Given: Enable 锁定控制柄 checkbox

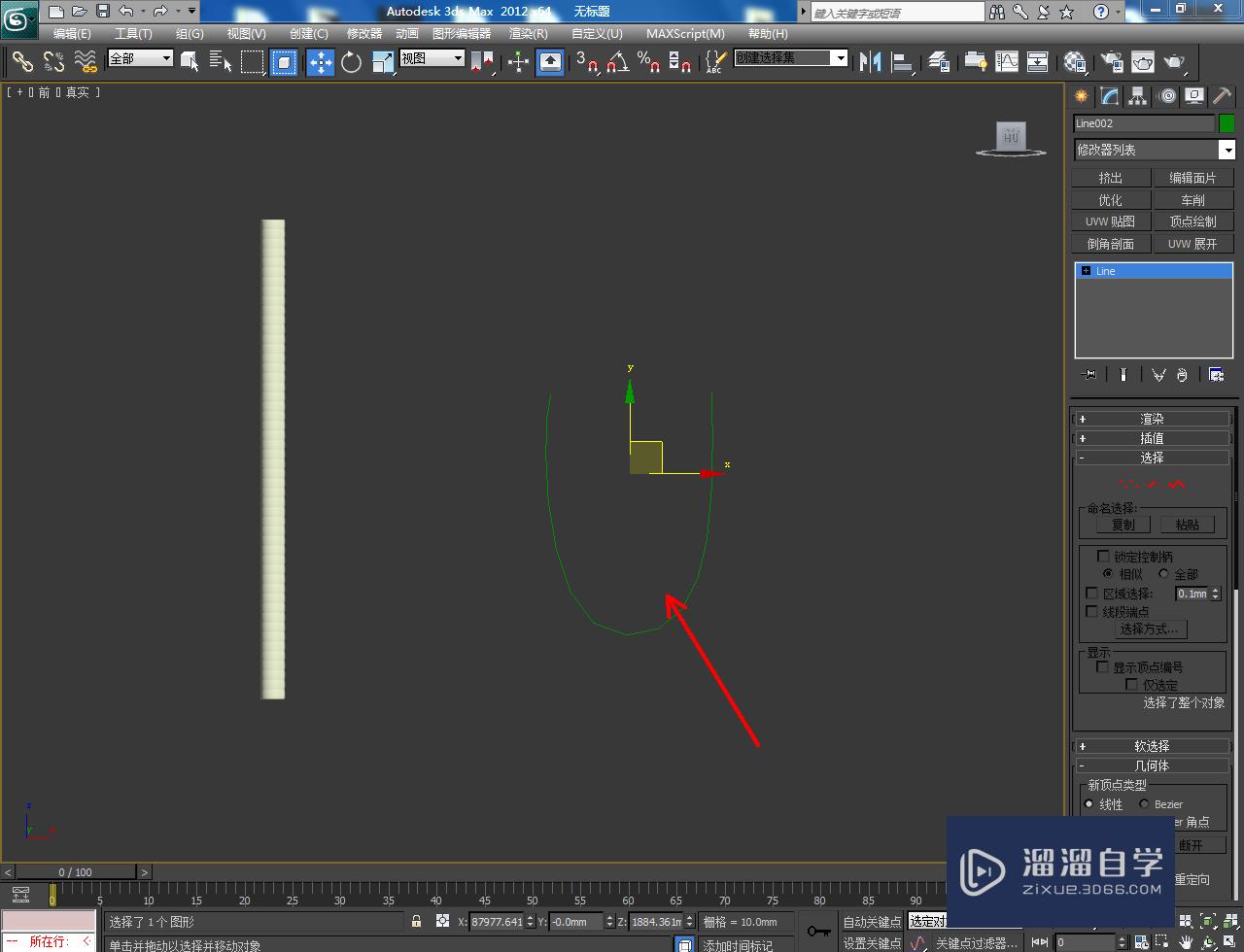Looking at the screenshot, I should (1103, 557).
